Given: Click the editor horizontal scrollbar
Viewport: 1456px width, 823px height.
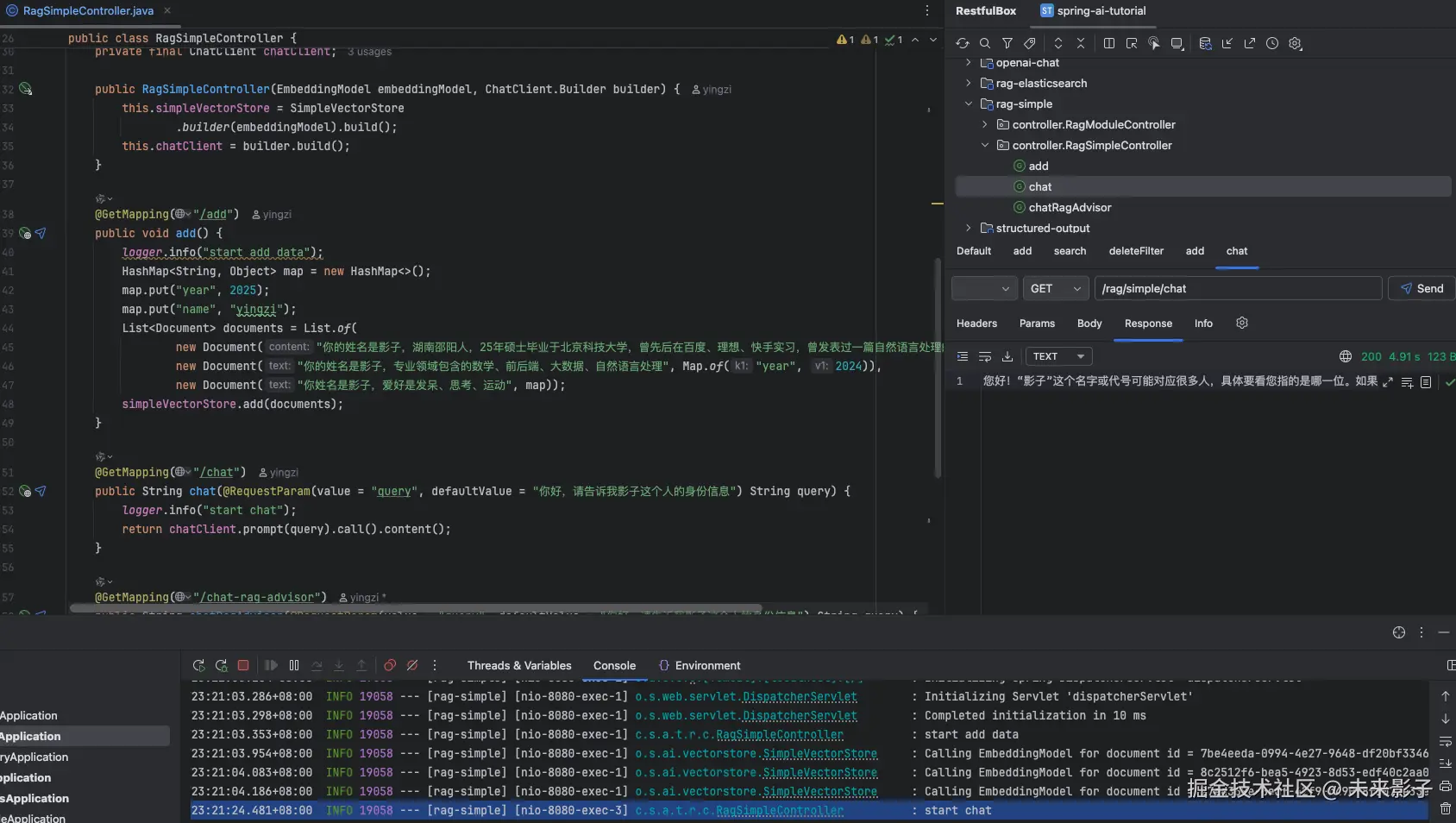Looking at the screenshot, I should click(x=414, y=607).
